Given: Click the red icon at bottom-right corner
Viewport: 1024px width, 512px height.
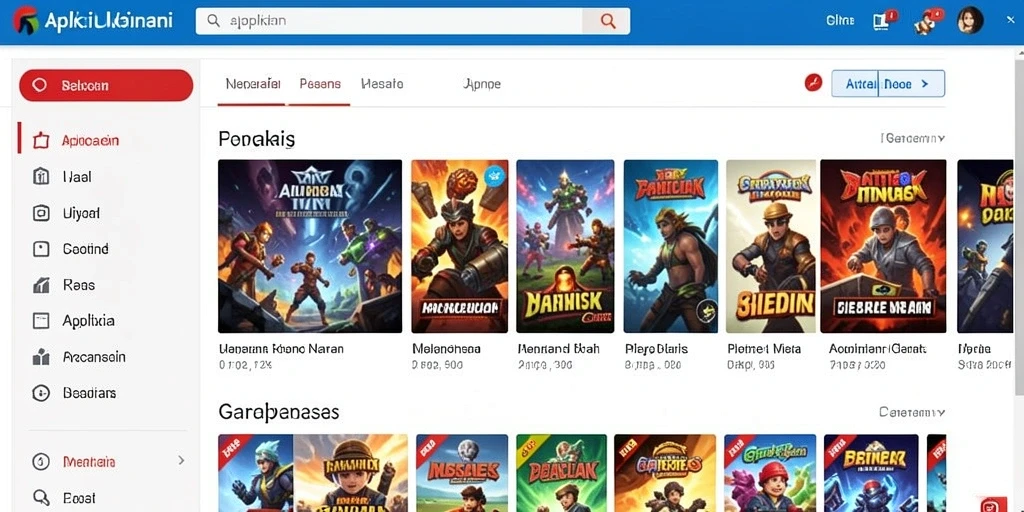Looking at the screenshot, I should click(x=993, y=504).
